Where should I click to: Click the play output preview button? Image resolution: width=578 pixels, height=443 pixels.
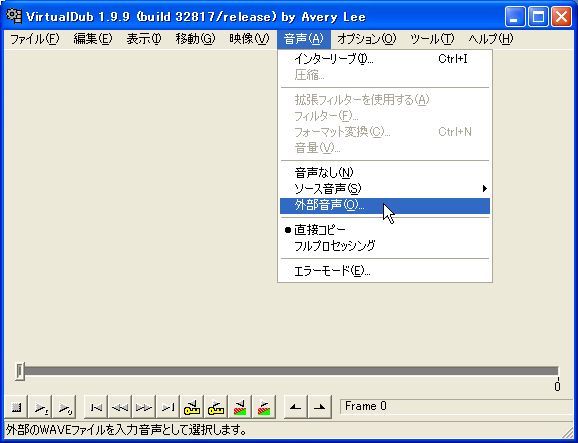[x=64, y=407]
